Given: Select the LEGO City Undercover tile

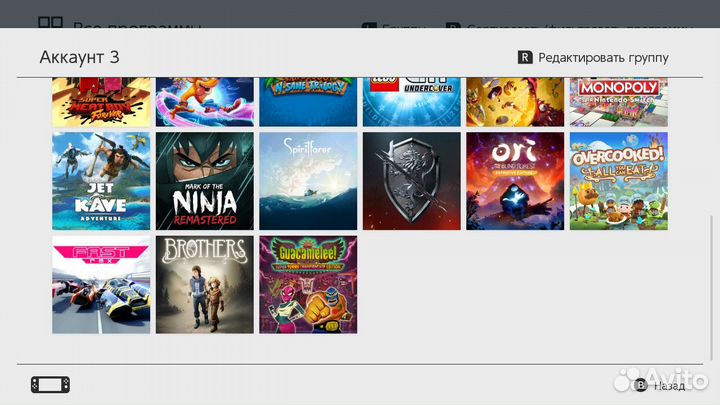Looking at the screenshot, I should [x=411, y=102].
